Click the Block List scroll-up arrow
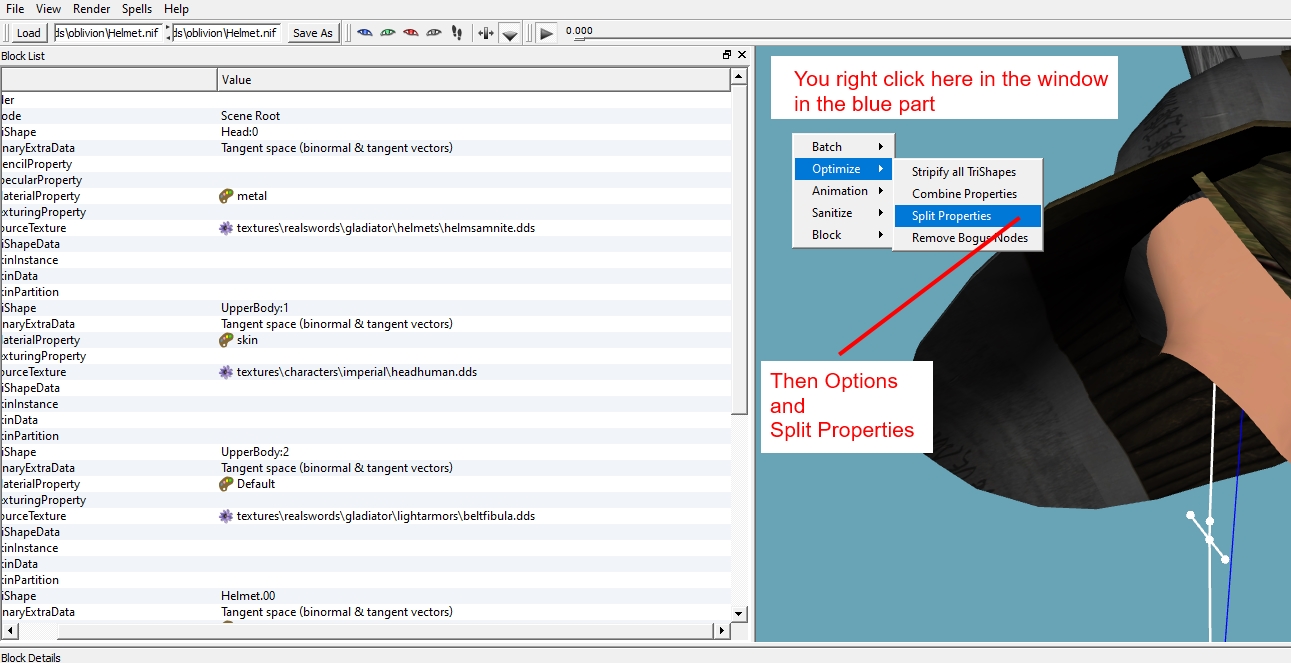The width and height of the screenshot is (1291, 663). pyautogui.click(x=740, y=76)
